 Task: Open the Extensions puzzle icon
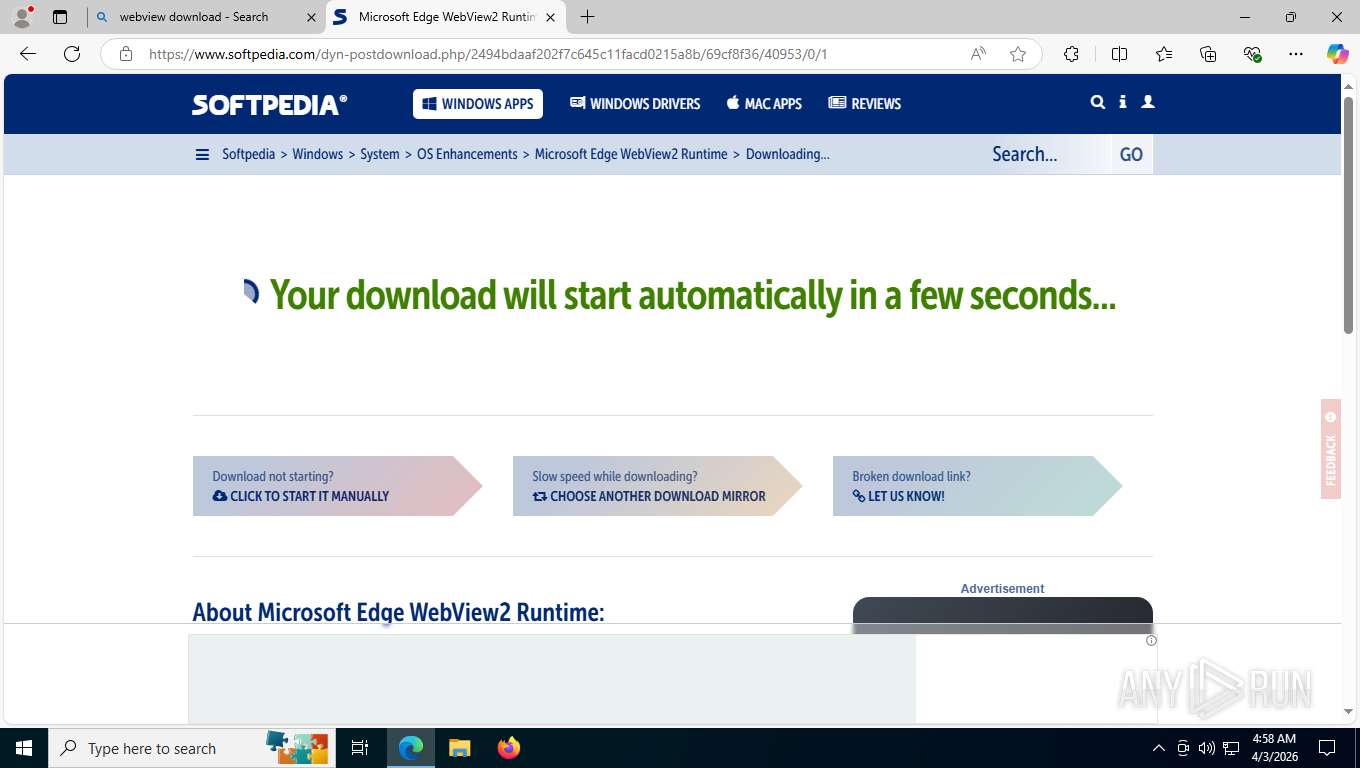click(x=1071, y=54)
